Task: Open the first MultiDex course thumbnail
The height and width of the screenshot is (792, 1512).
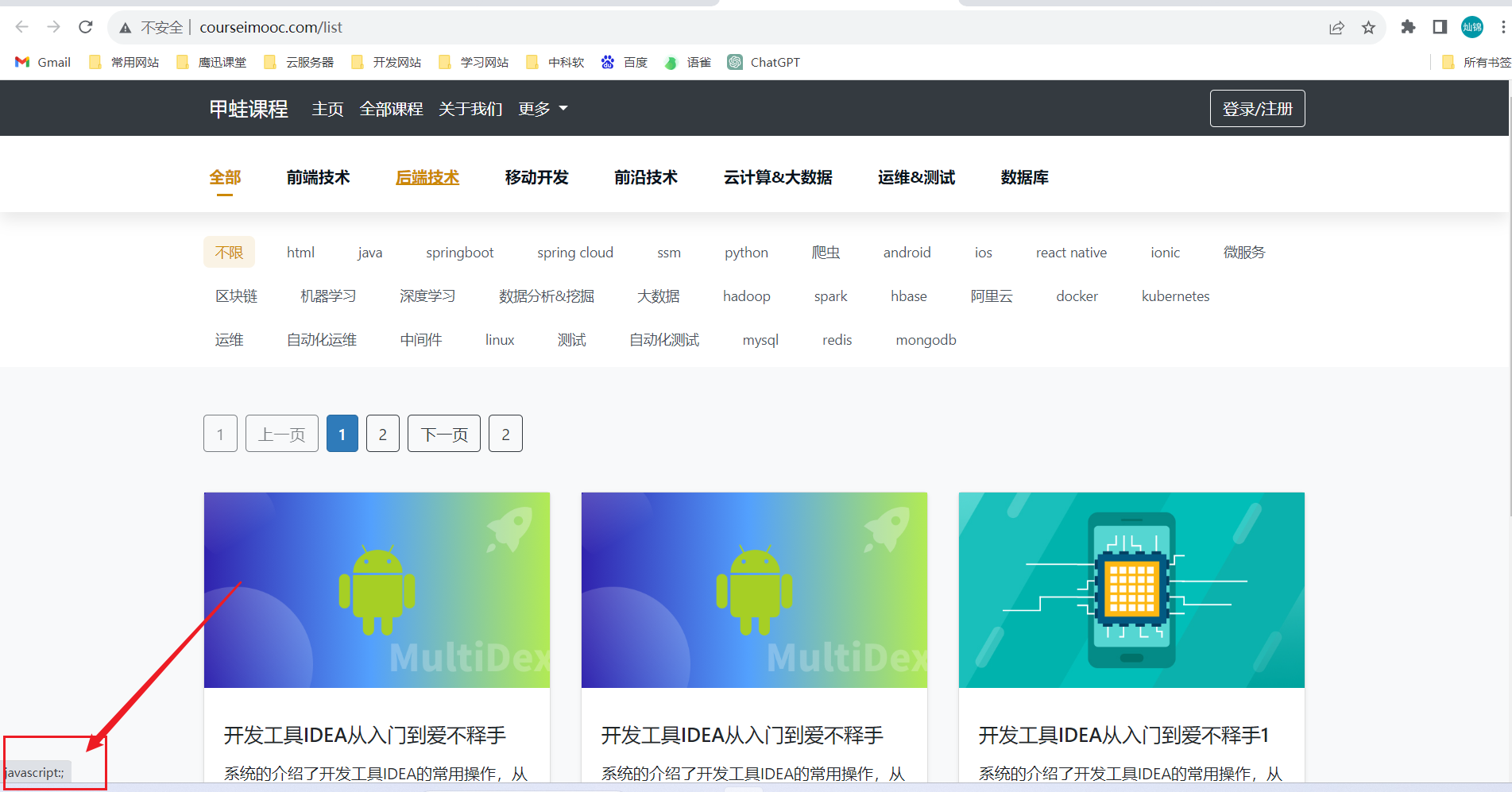Action: point(377,589)
